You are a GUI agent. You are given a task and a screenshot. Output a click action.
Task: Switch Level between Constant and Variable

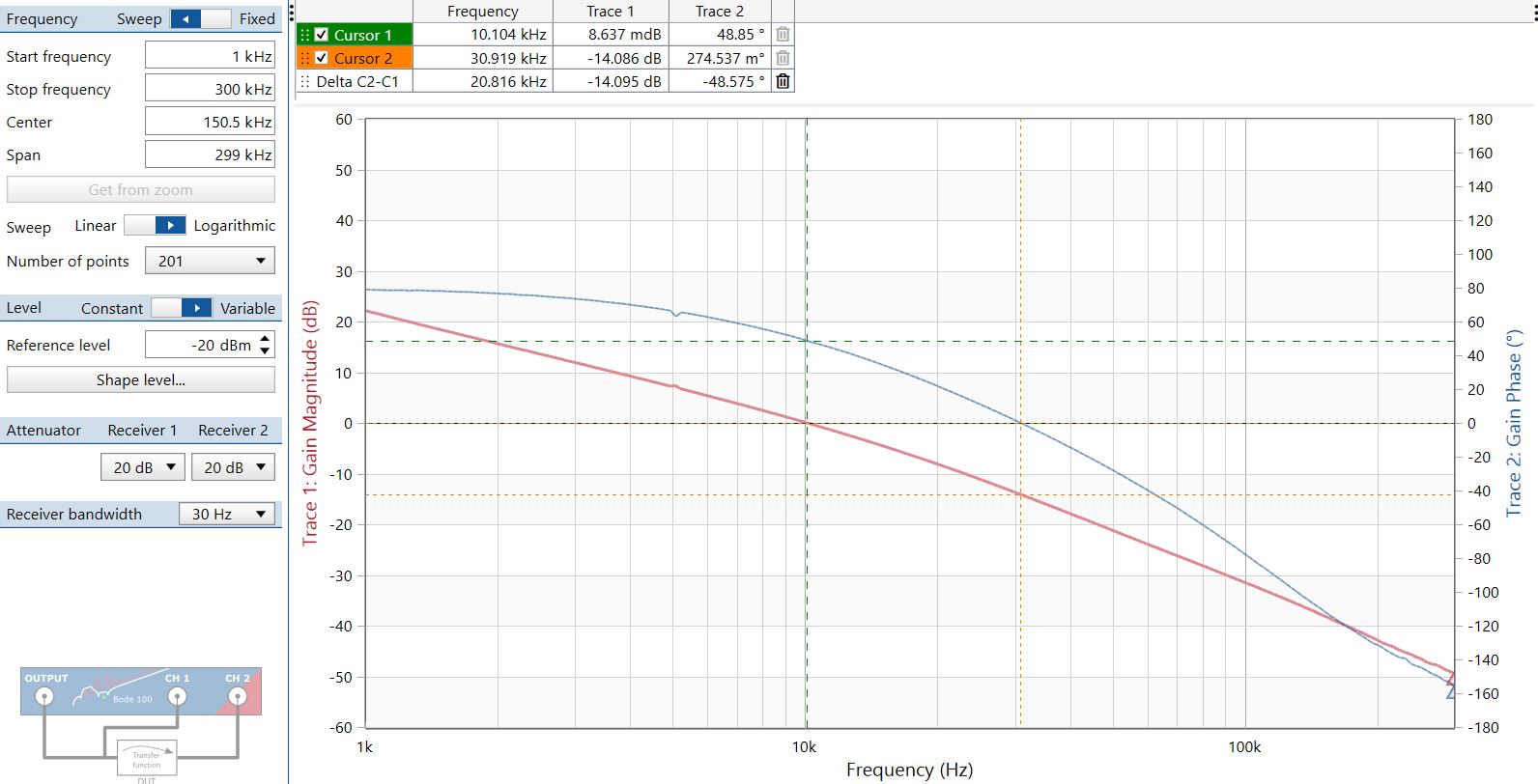click(182, 308)
